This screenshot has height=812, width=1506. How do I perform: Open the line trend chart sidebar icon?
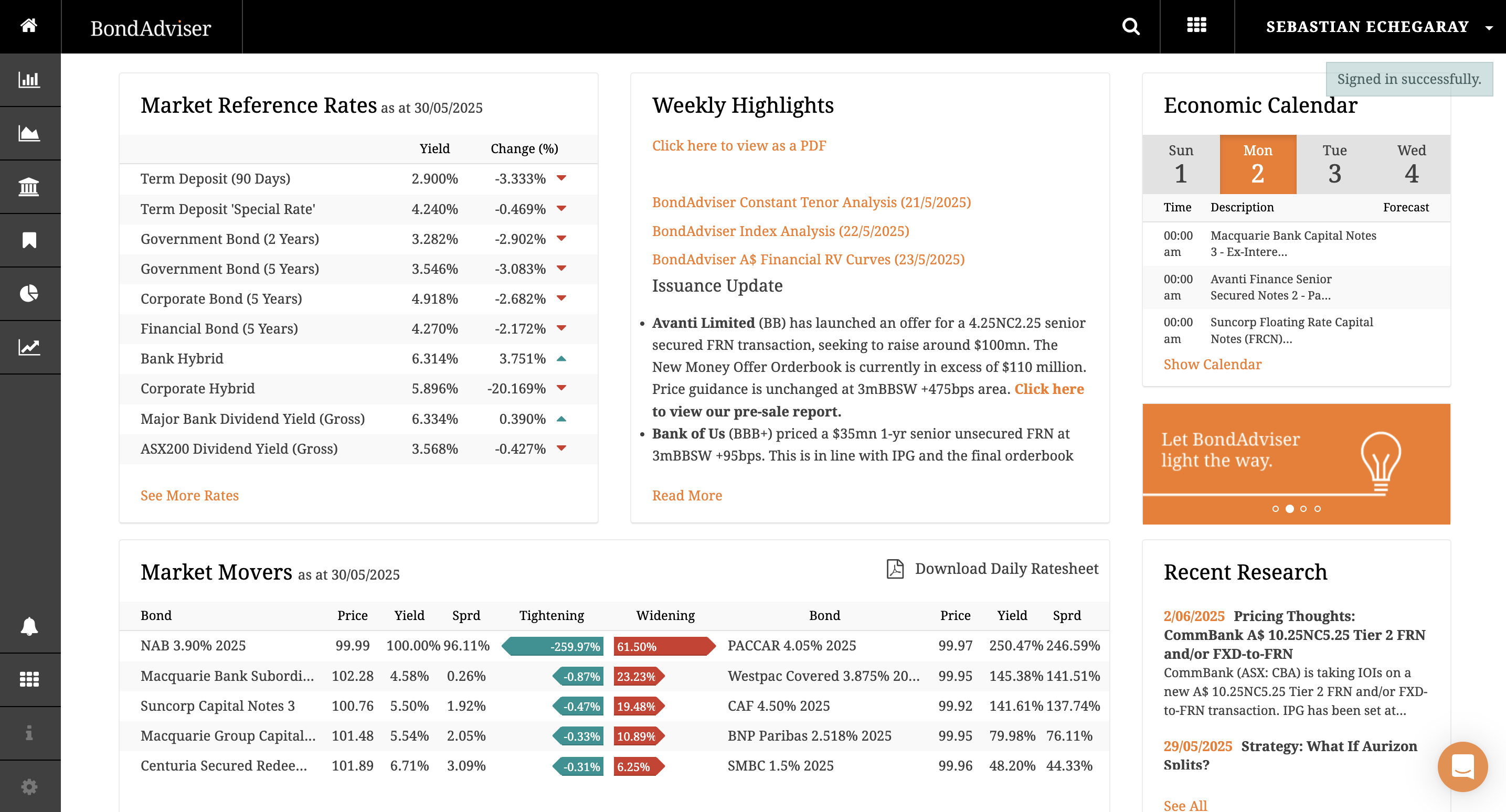(x=29, y=347)
